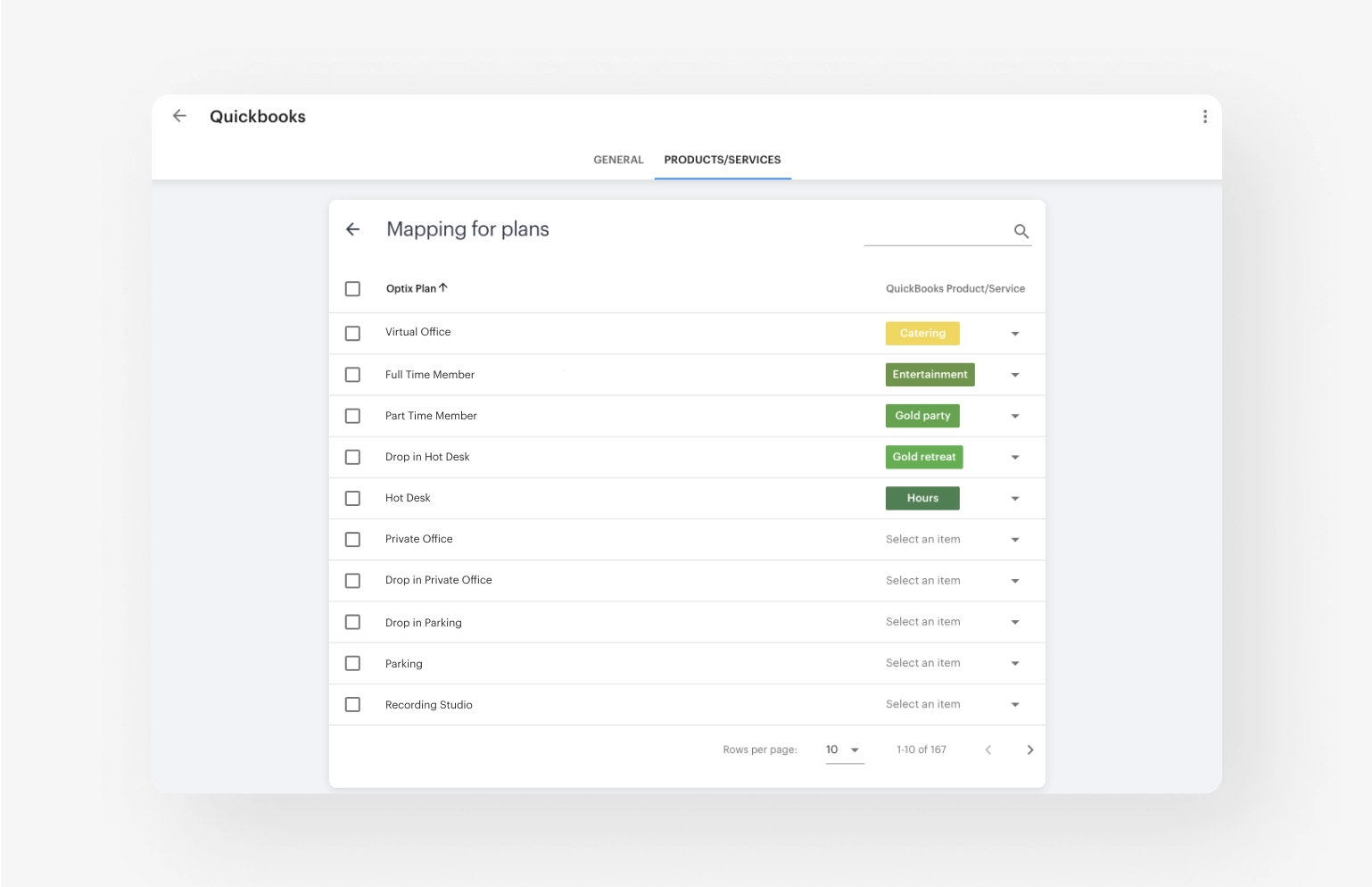This screenshot has height=887, width=1372.
Task: Go to the next page of results
Action: [x=1030, y=750]
